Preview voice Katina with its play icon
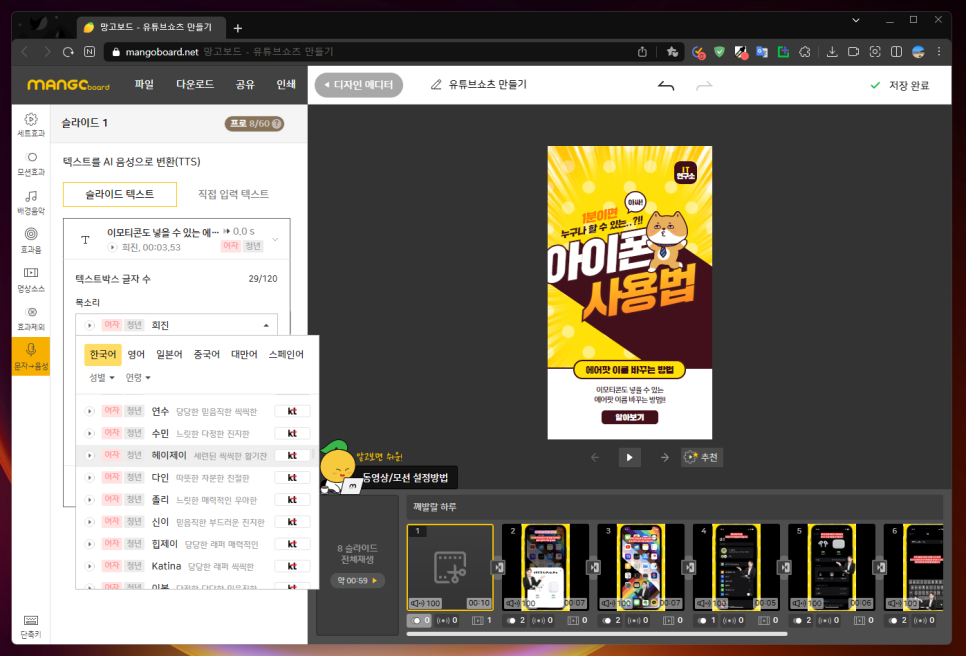This screenshot has height=656, width=966. click(x=89, y=566)
